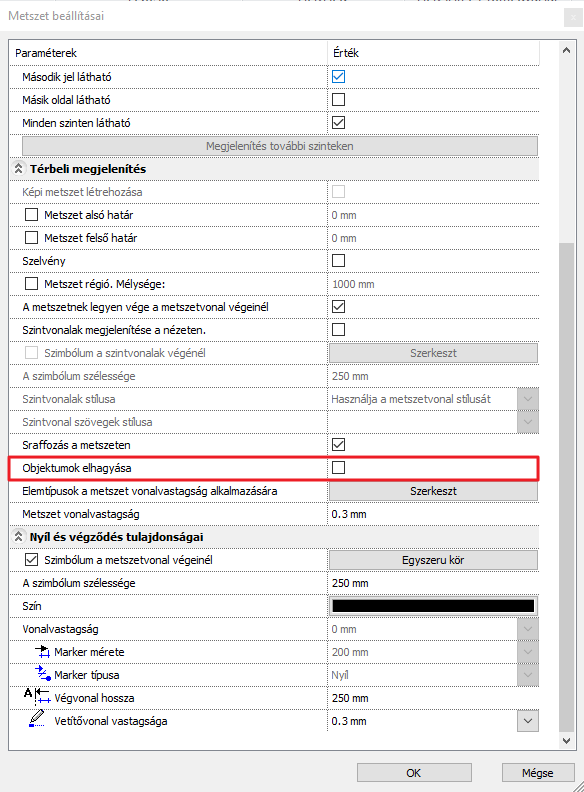Click the vertical scrollbar thumb

tap(566, 487)
